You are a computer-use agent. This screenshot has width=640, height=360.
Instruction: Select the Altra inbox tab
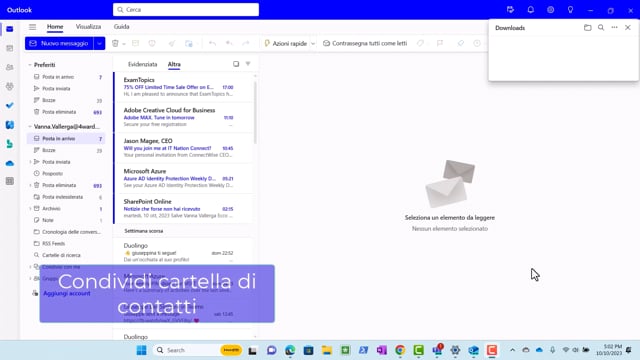(174, 64)
